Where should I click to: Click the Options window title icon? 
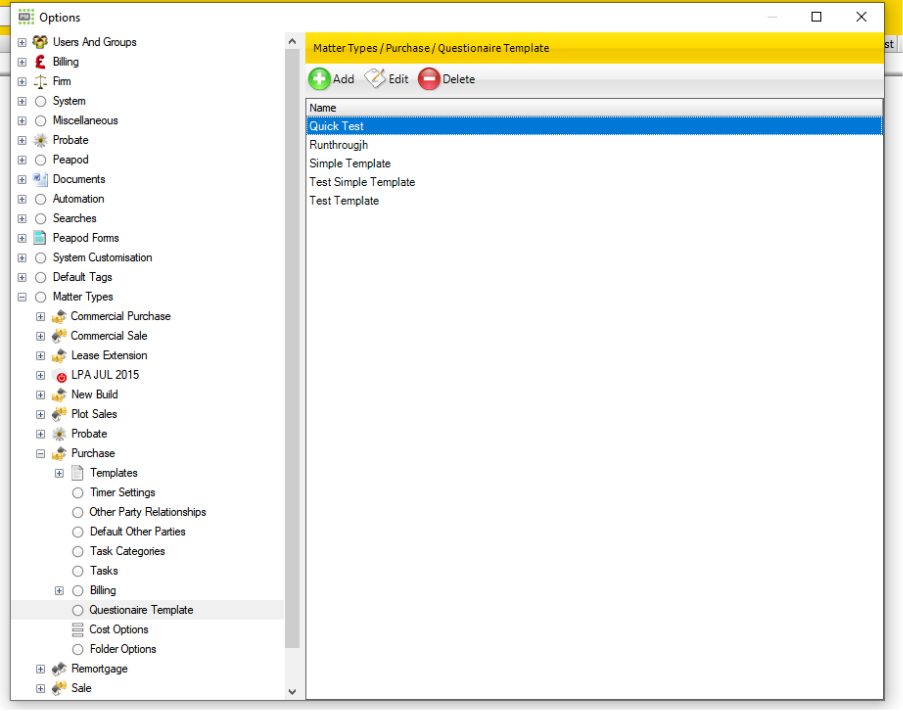pyautogui.click(x=26, y=17)
